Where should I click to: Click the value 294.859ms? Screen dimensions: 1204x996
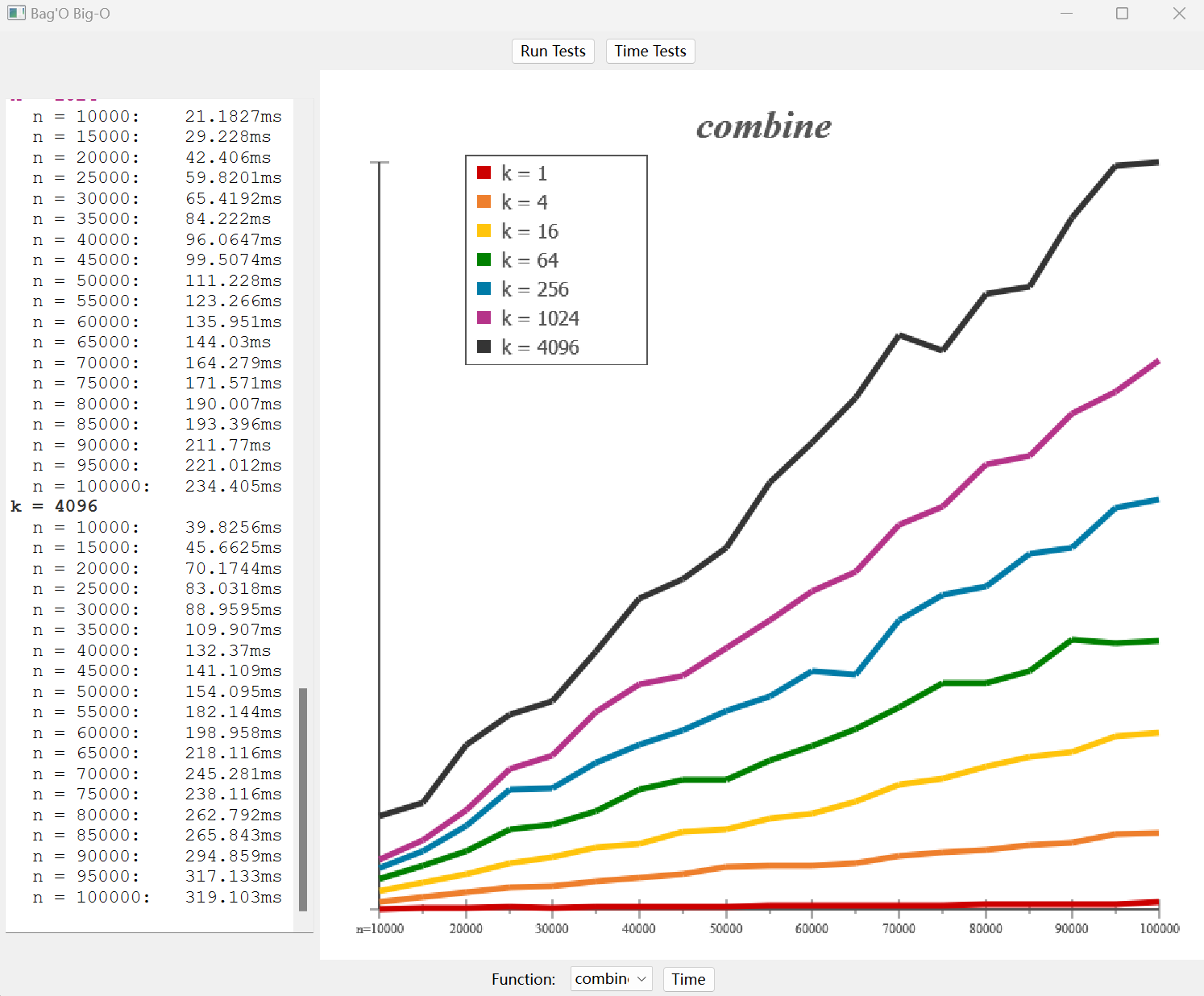tap(234, 856)
